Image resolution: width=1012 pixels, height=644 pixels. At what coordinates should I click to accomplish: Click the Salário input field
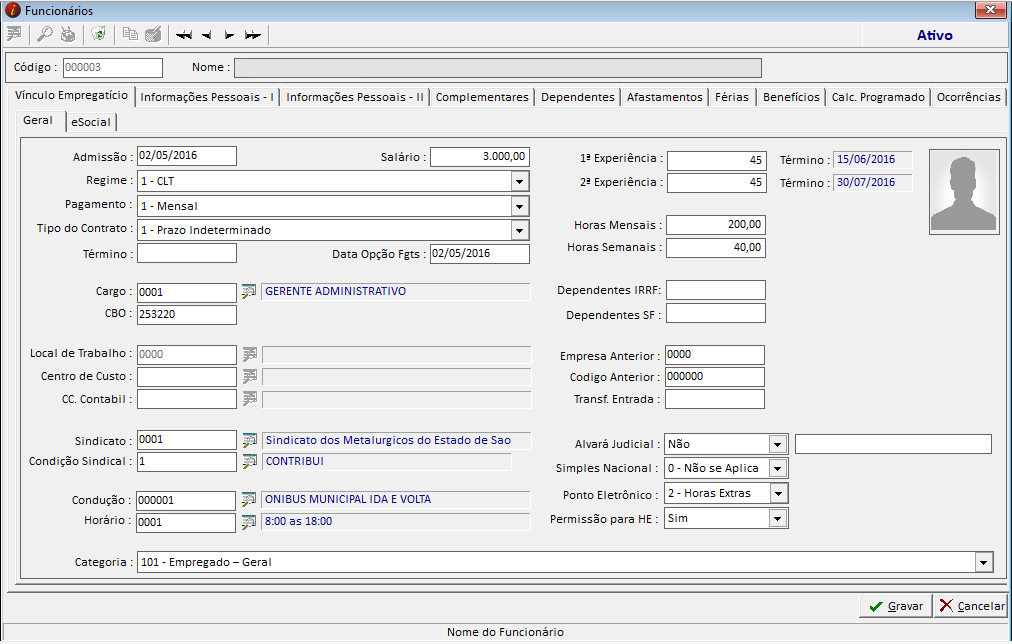[x=480, y=157]
